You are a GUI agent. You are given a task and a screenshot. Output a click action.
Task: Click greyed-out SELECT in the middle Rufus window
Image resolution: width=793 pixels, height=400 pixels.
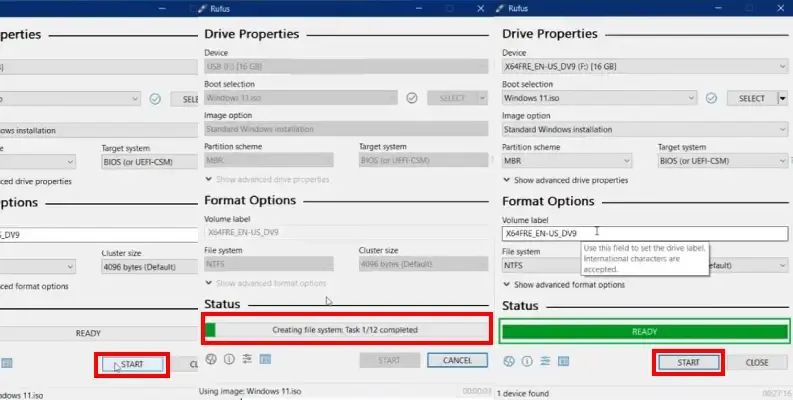(x=452, y=98)
